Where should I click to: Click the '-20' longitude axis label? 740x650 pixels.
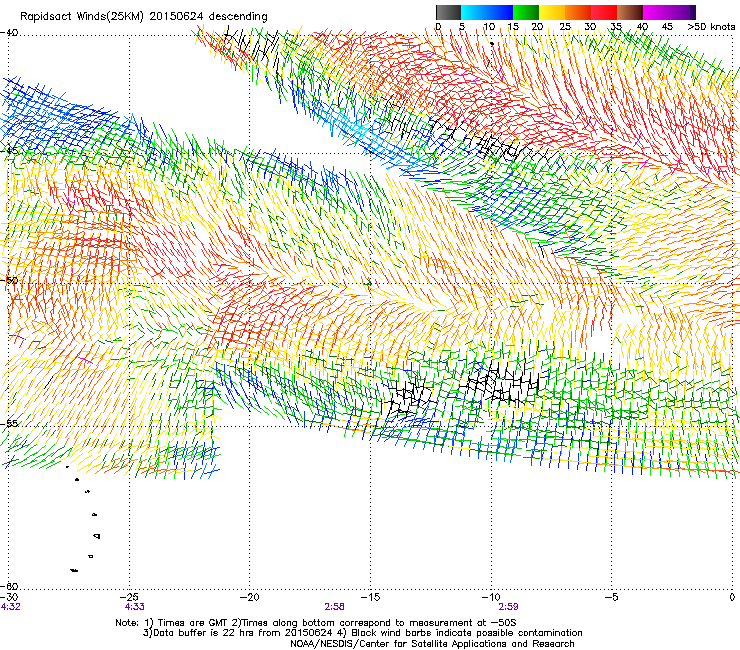(x=250, y=597)
